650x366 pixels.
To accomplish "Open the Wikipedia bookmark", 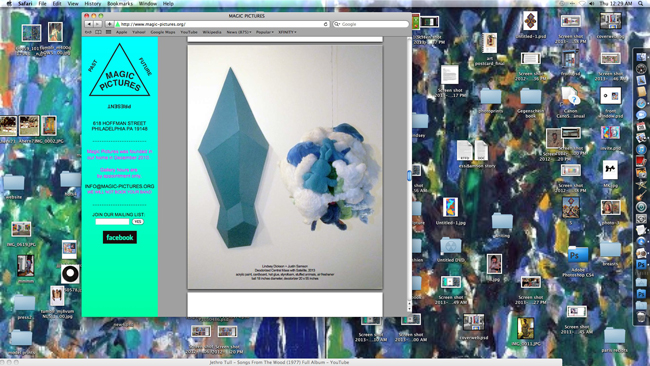I will pyautogui.click(x=212, y=32).
